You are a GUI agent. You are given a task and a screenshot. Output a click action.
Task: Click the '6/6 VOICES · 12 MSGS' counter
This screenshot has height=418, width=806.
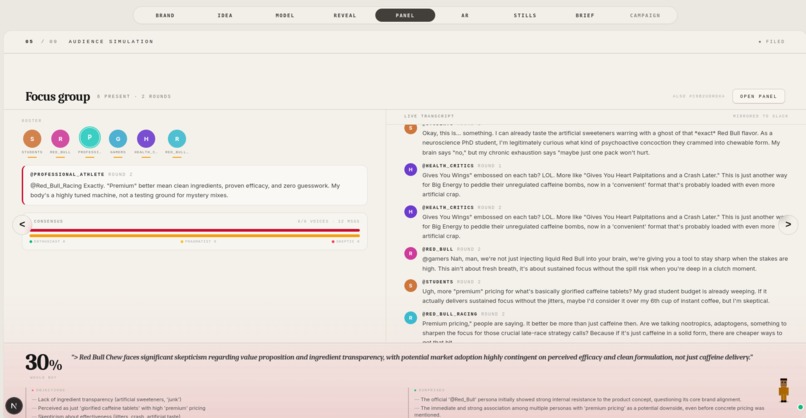click(328, 222)
